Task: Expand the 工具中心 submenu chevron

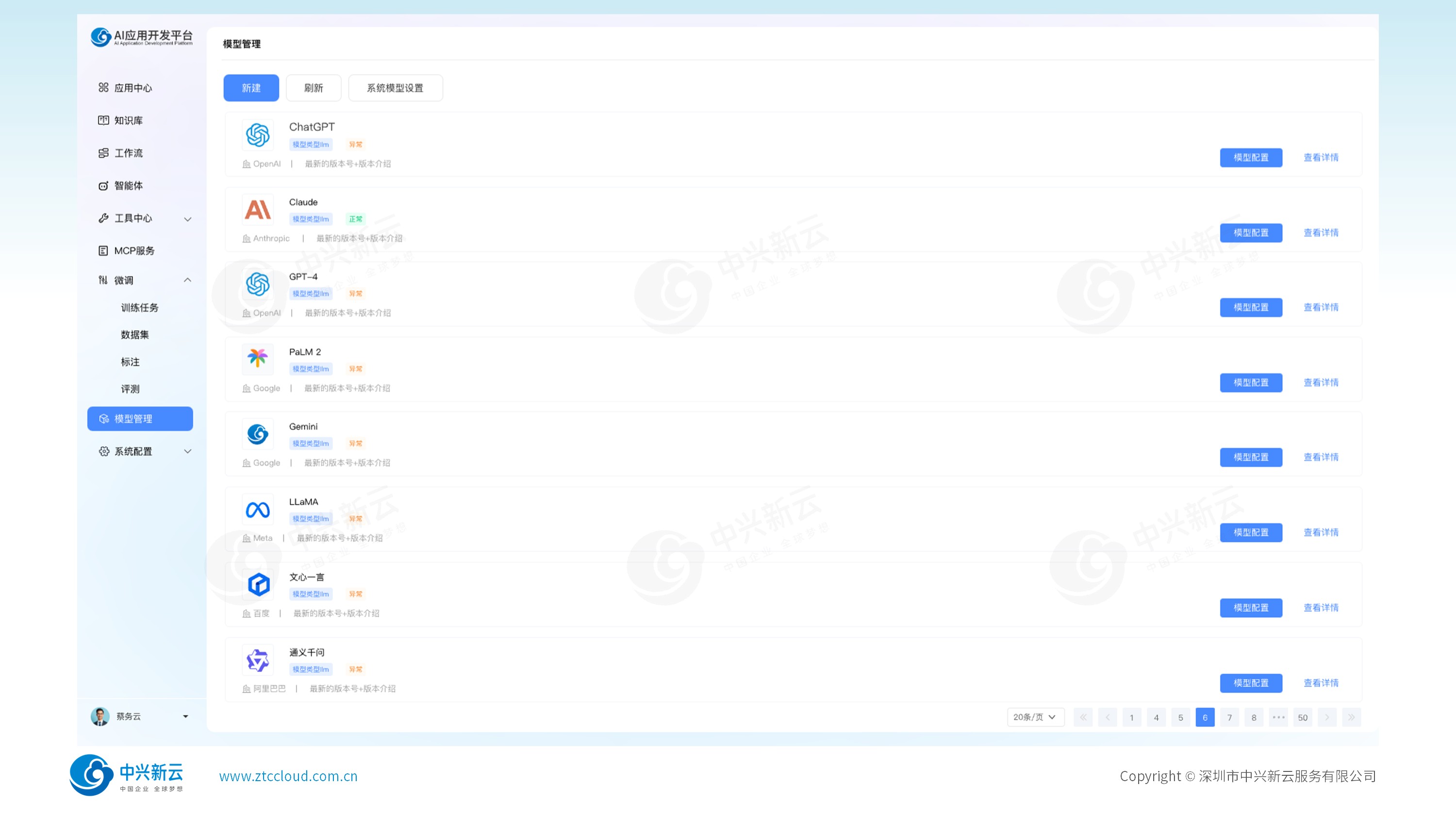Action: 188,219
